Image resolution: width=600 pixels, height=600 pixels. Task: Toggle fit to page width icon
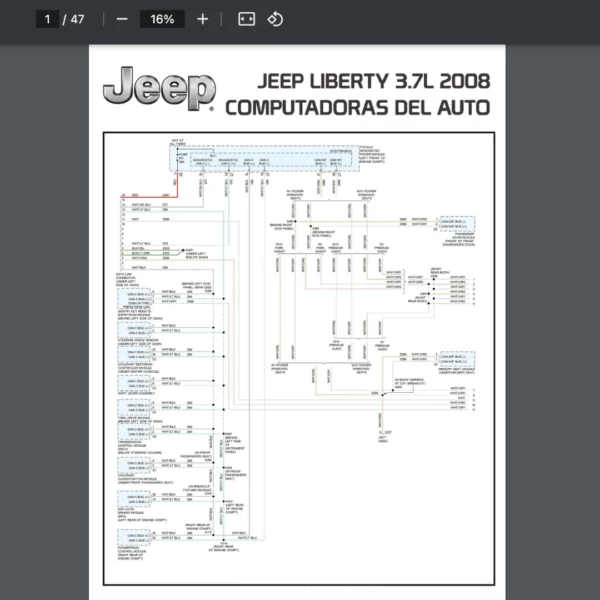coord(246,19)
